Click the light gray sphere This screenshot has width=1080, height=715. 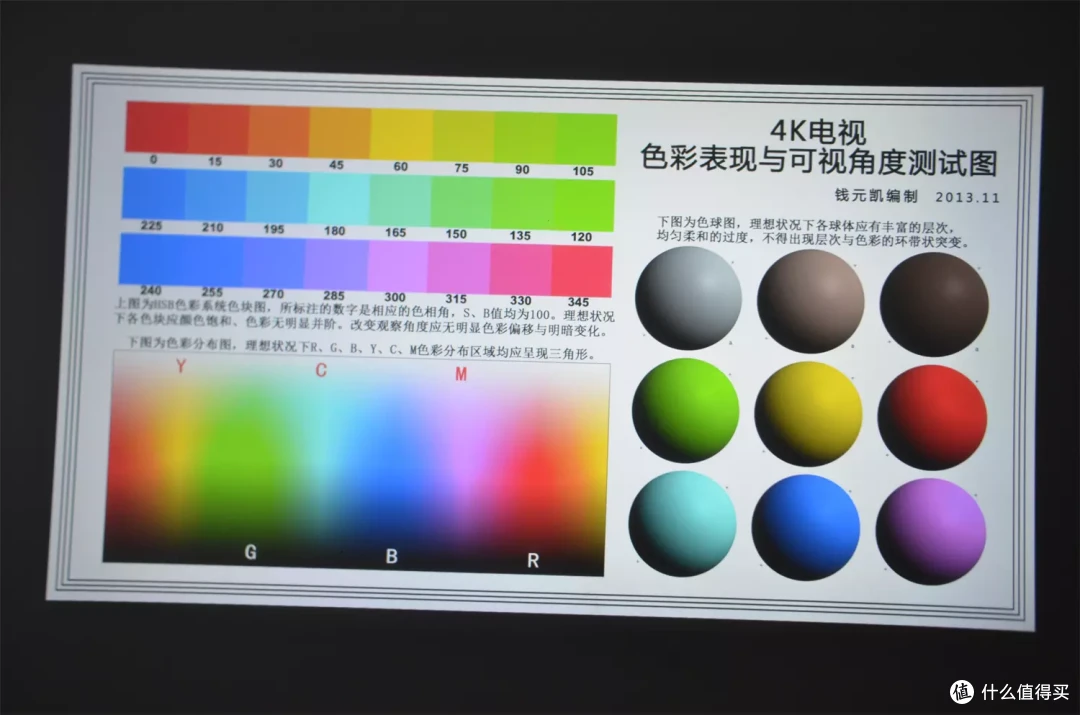coord(688,299)
